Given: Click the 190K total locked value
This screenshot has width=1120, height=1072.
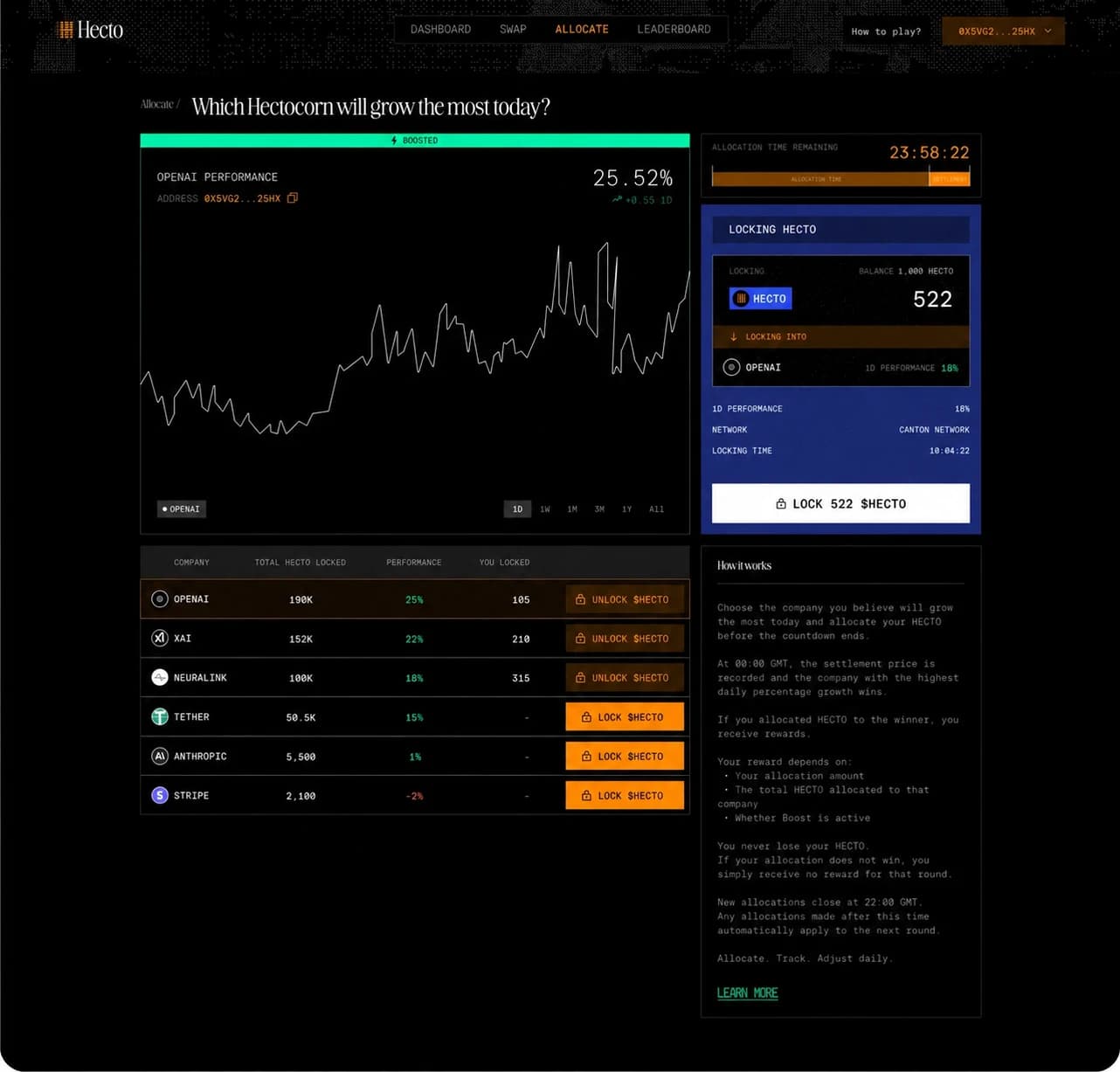Looking at the screenshot, I should click(301, 600).
